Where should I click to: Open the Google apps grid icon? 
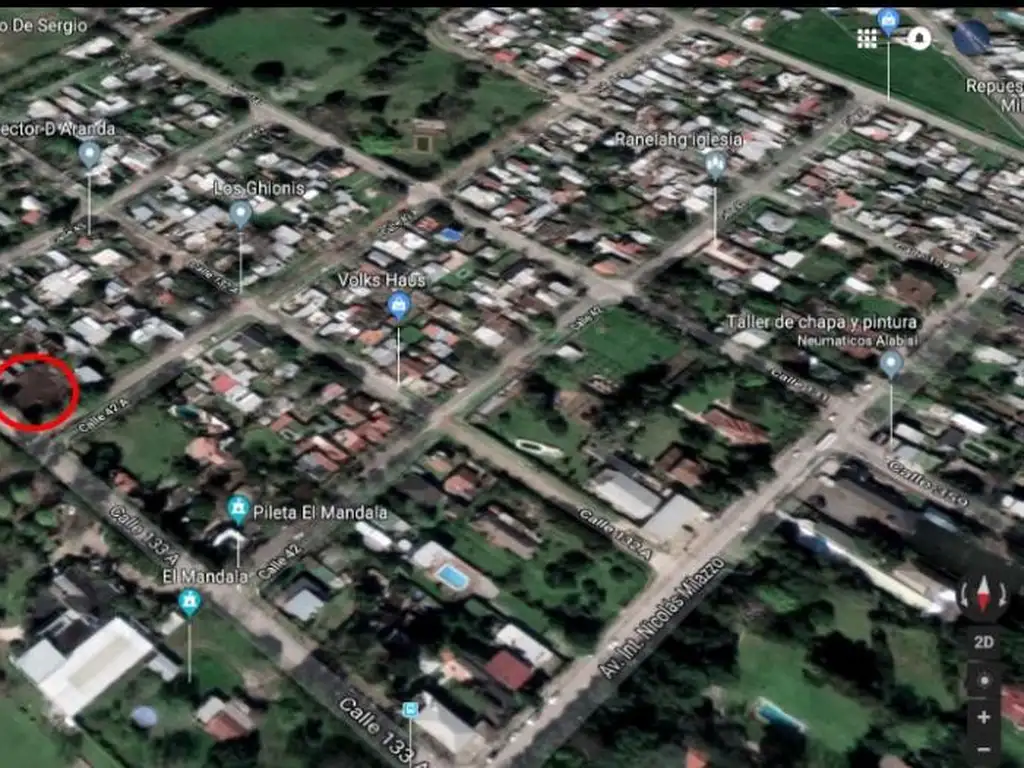click(867, 38)
